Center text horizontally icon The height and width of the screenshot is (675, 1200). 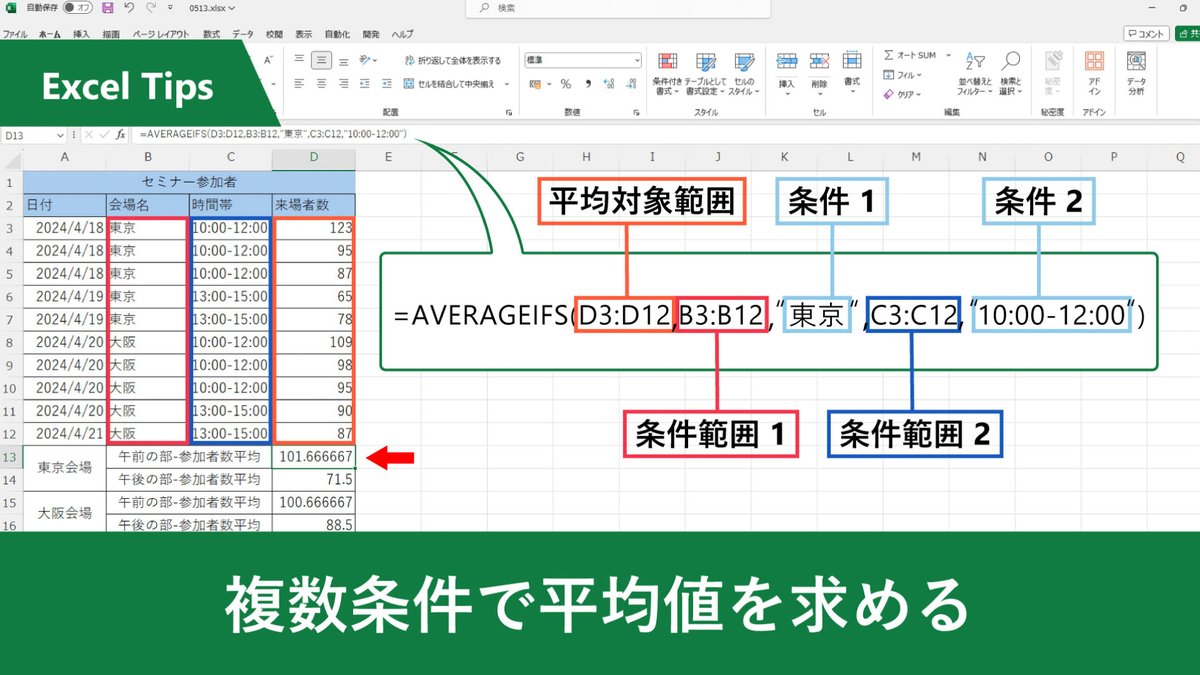tap(321, 85)
